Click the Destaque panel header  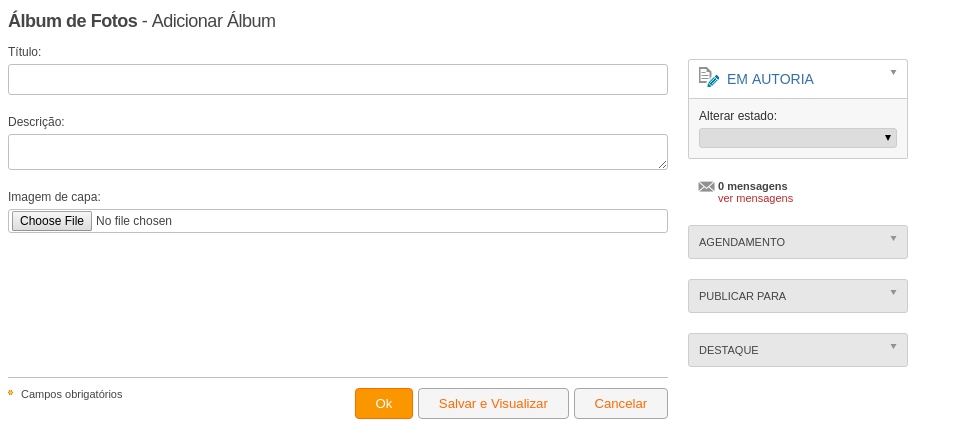pyautogui.click(x=798, y=350)
